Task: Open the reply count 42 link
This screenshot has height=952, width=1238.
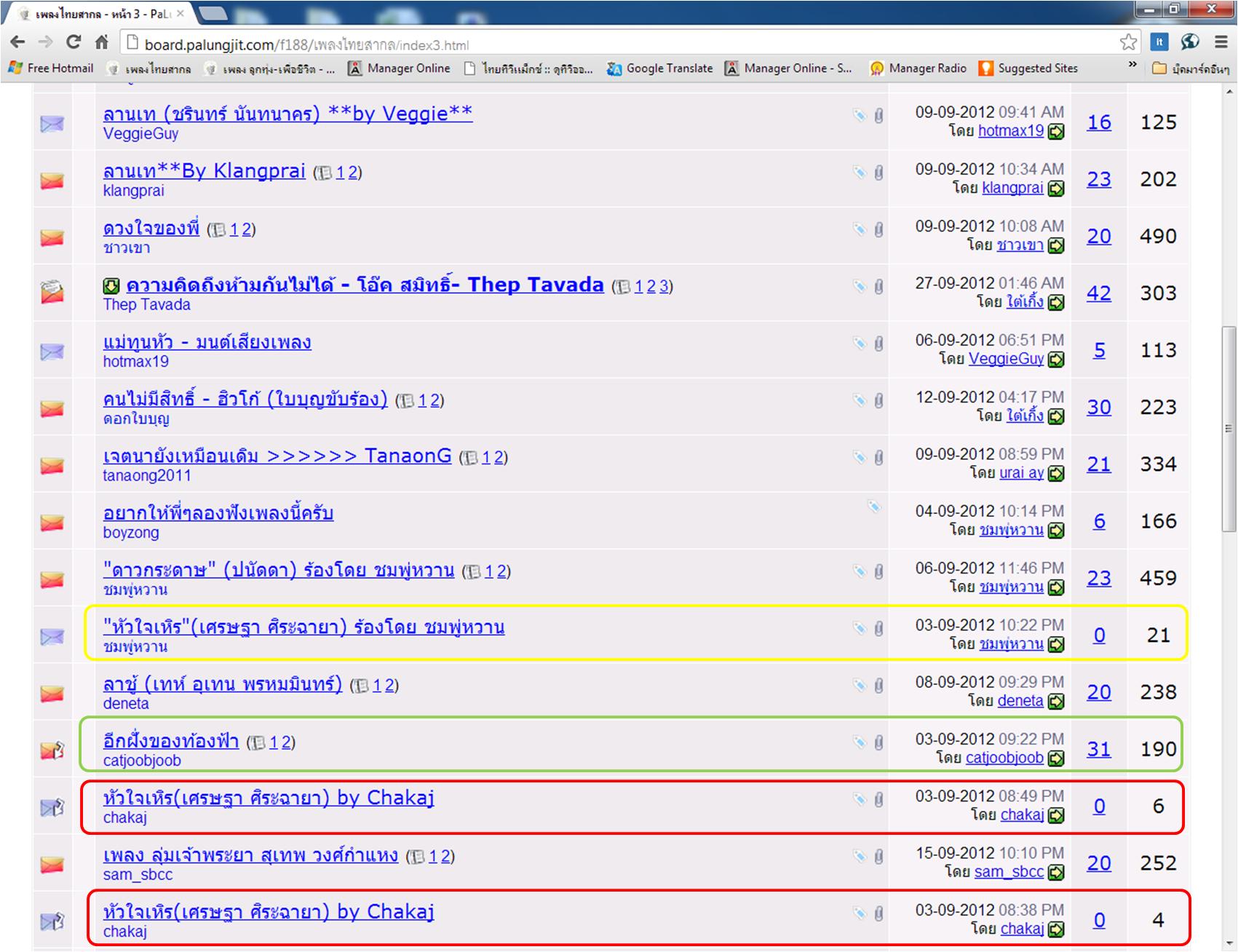Action: click(x=1098, y=293)
